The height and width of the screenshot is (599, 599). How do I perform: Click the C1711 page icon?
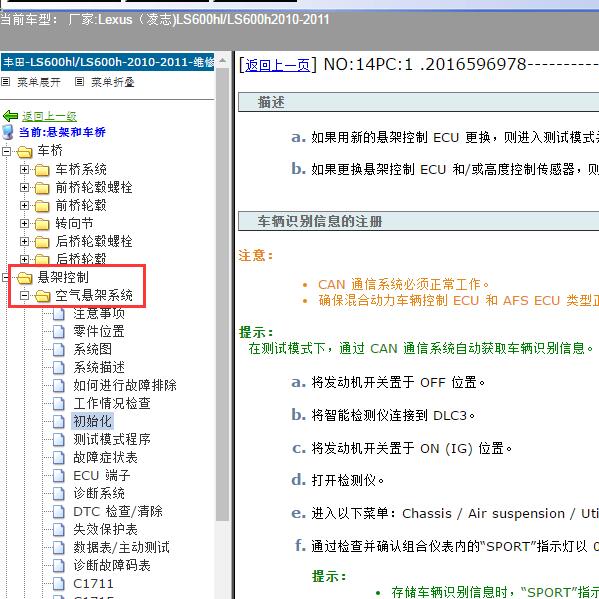point(58,583)
